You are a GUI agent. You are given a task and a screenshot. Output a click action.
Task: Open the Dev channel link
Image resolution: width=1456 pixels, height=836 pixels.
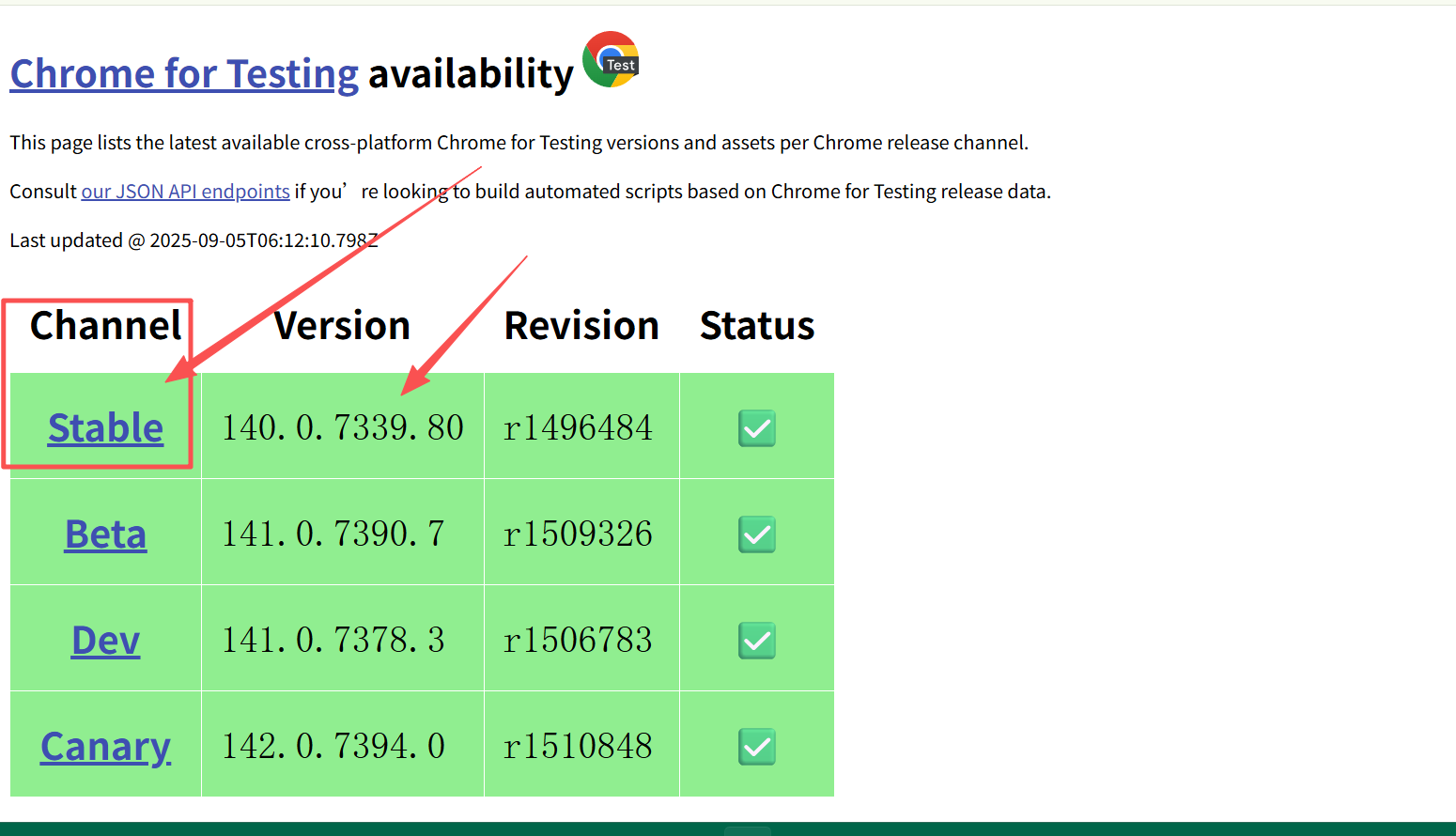click(x=105, y=641)
